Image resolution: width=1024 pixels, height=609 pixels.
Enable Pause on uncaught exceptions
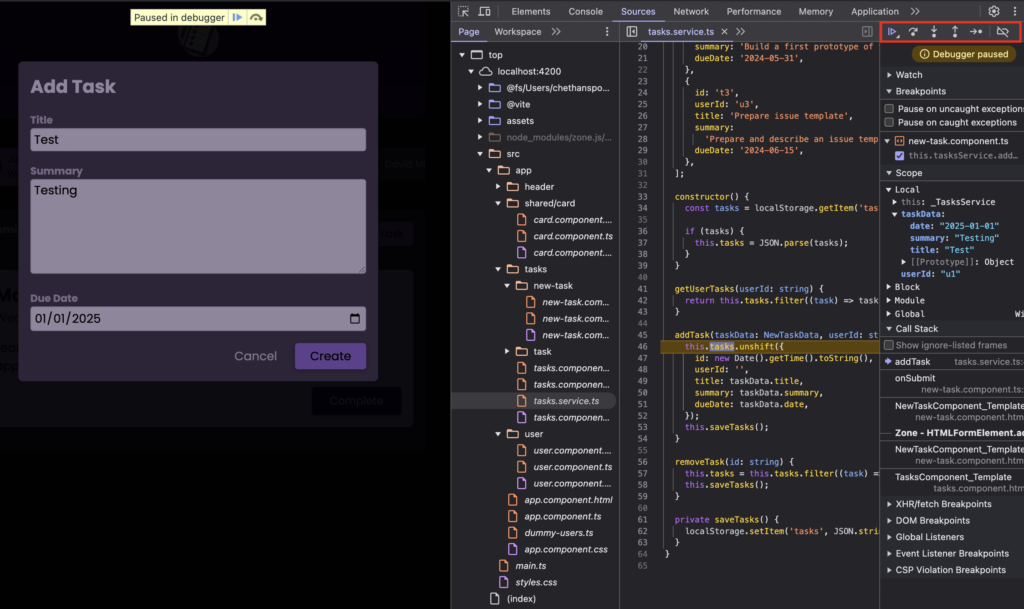click(889, 108)
